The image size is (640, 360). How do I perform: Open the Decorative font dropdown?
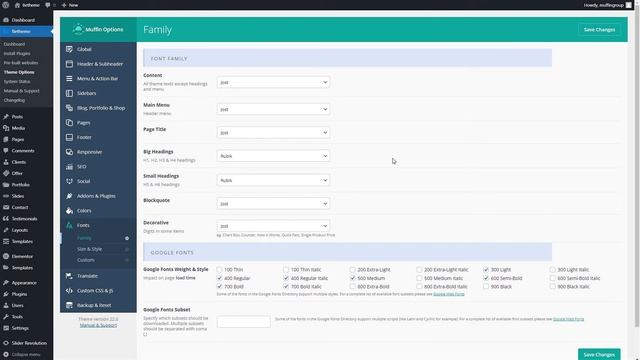[x=273, y=226]
